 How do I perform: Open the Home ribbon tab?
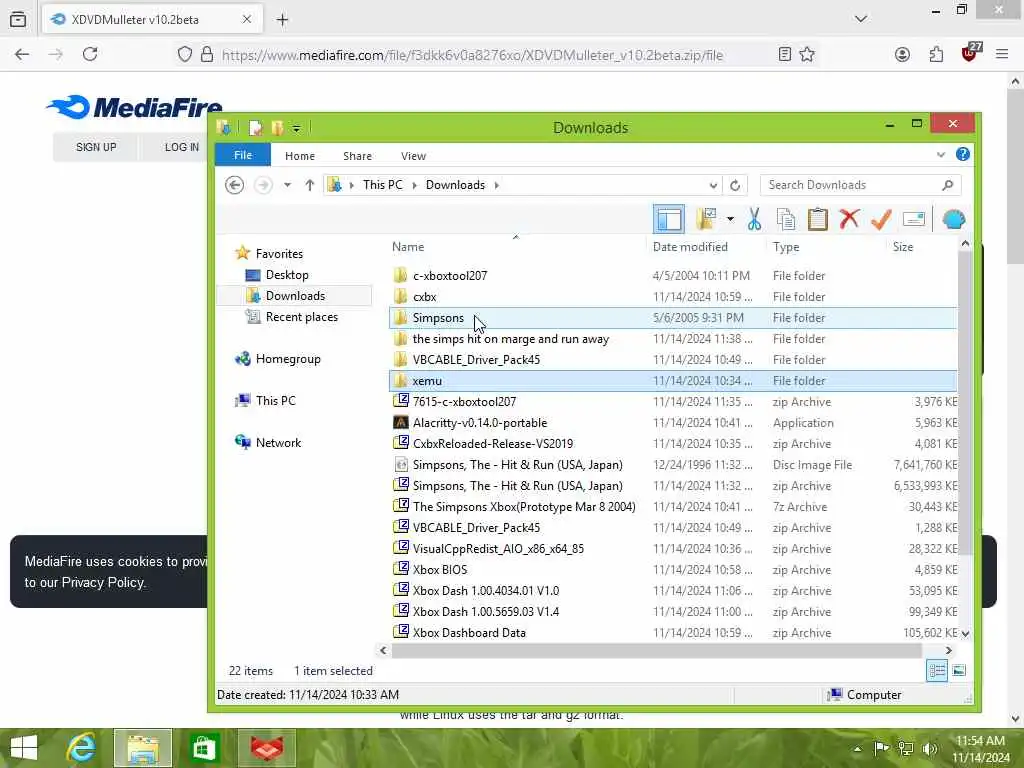click(300, 156)
